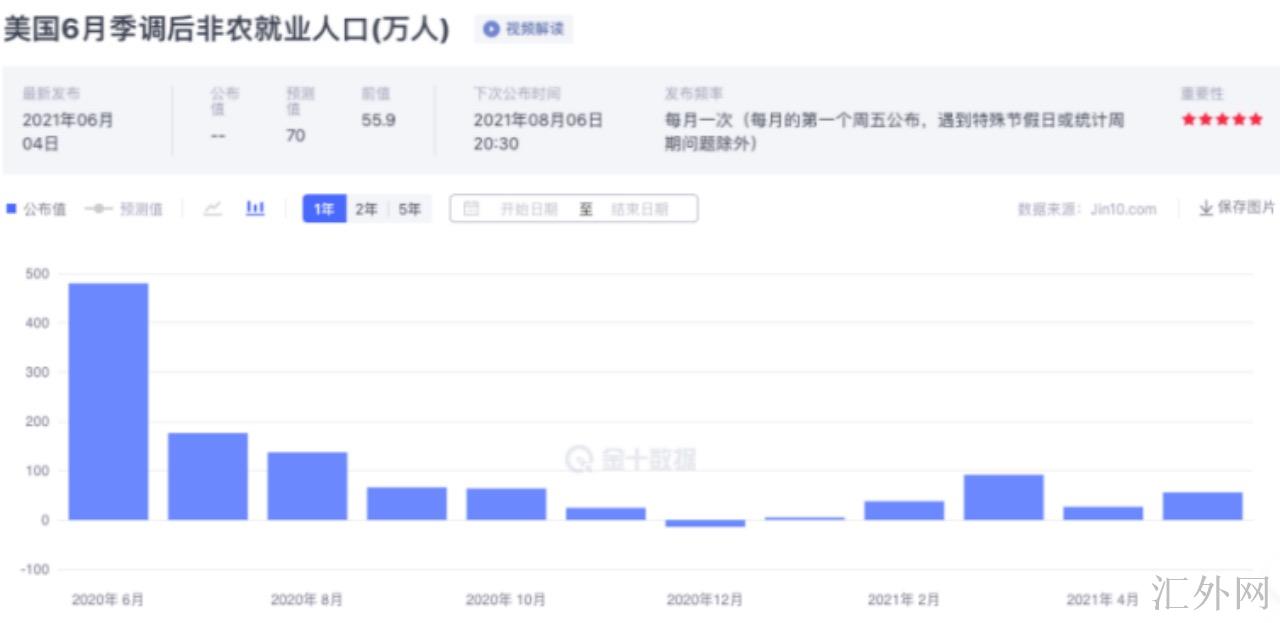Viewport: 1280px width, 623px height.
Task: Click the 2021年3月 bar near 100
Action: coord(1003,497)
